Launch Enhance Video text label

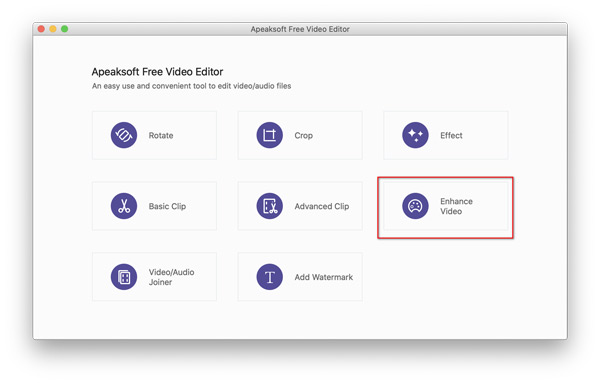click(456, 206)
